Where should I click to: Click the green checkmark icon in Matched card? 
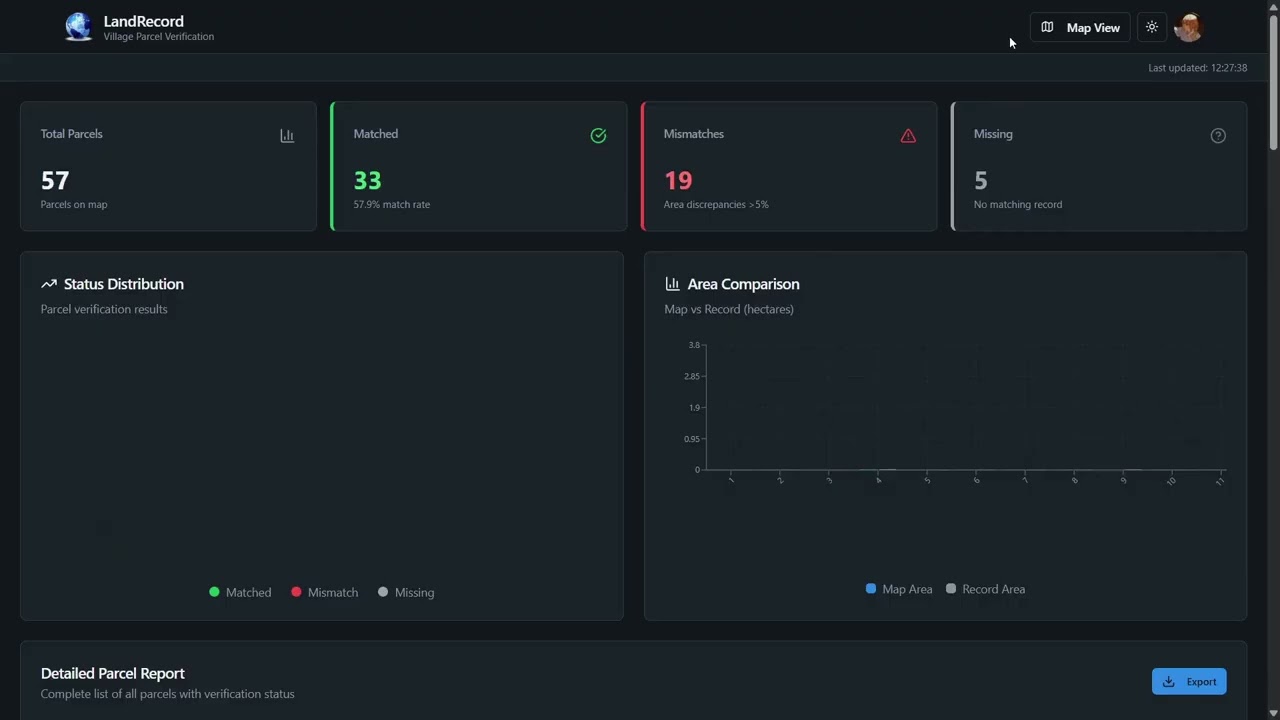pos(598,136)
